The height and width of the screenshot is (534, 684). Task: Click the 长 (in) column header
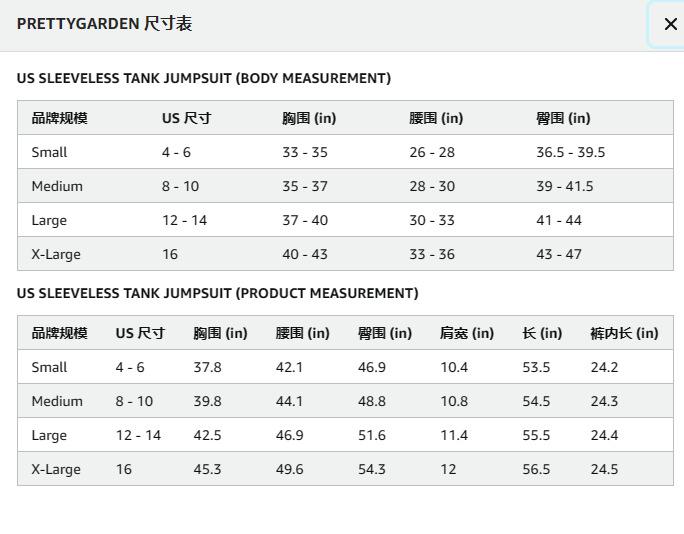point(542,333)
